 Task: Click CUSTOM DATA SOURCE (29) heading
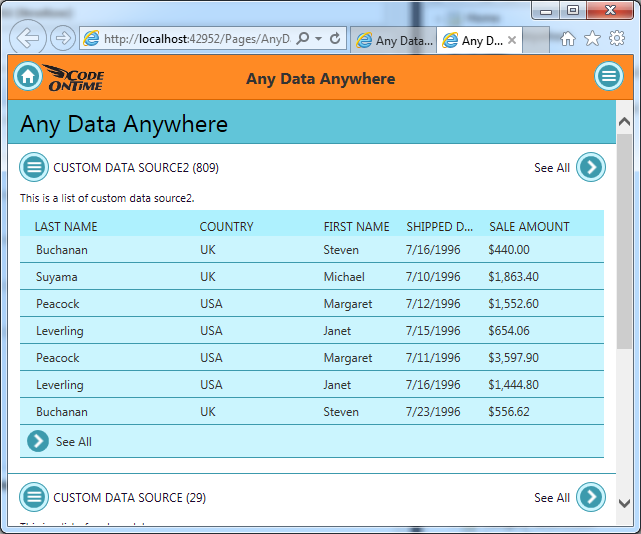point(130,498)
